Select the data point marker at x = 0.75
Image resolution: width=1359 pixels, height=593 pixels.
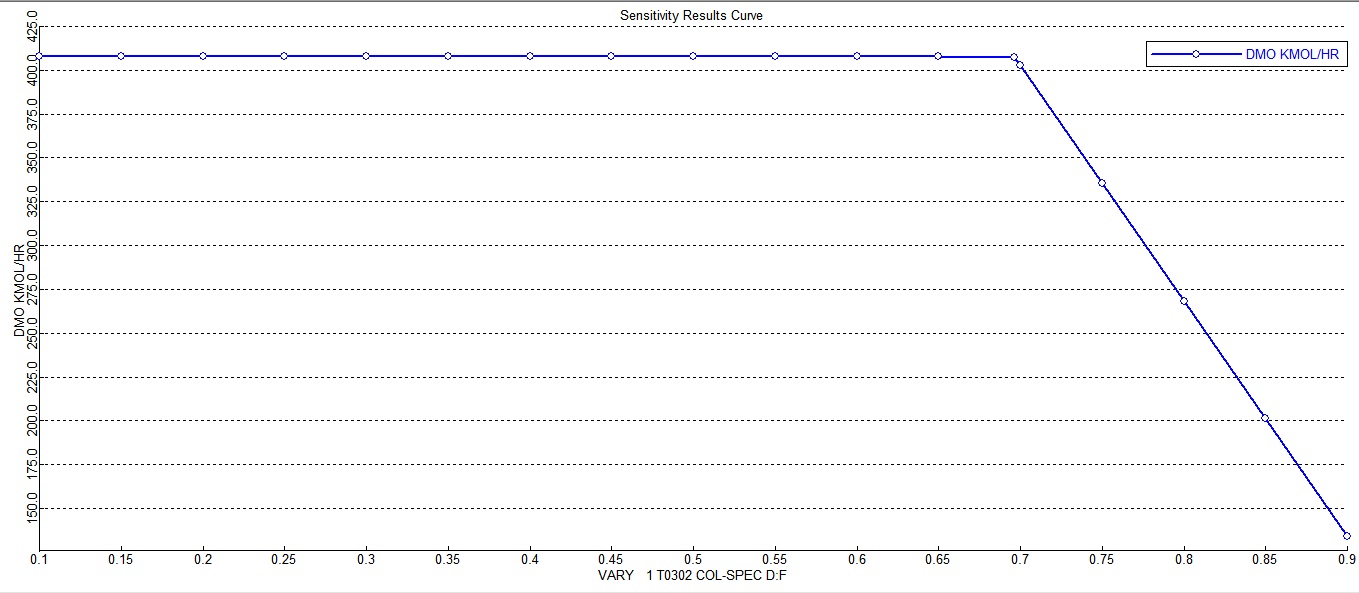1102,183
